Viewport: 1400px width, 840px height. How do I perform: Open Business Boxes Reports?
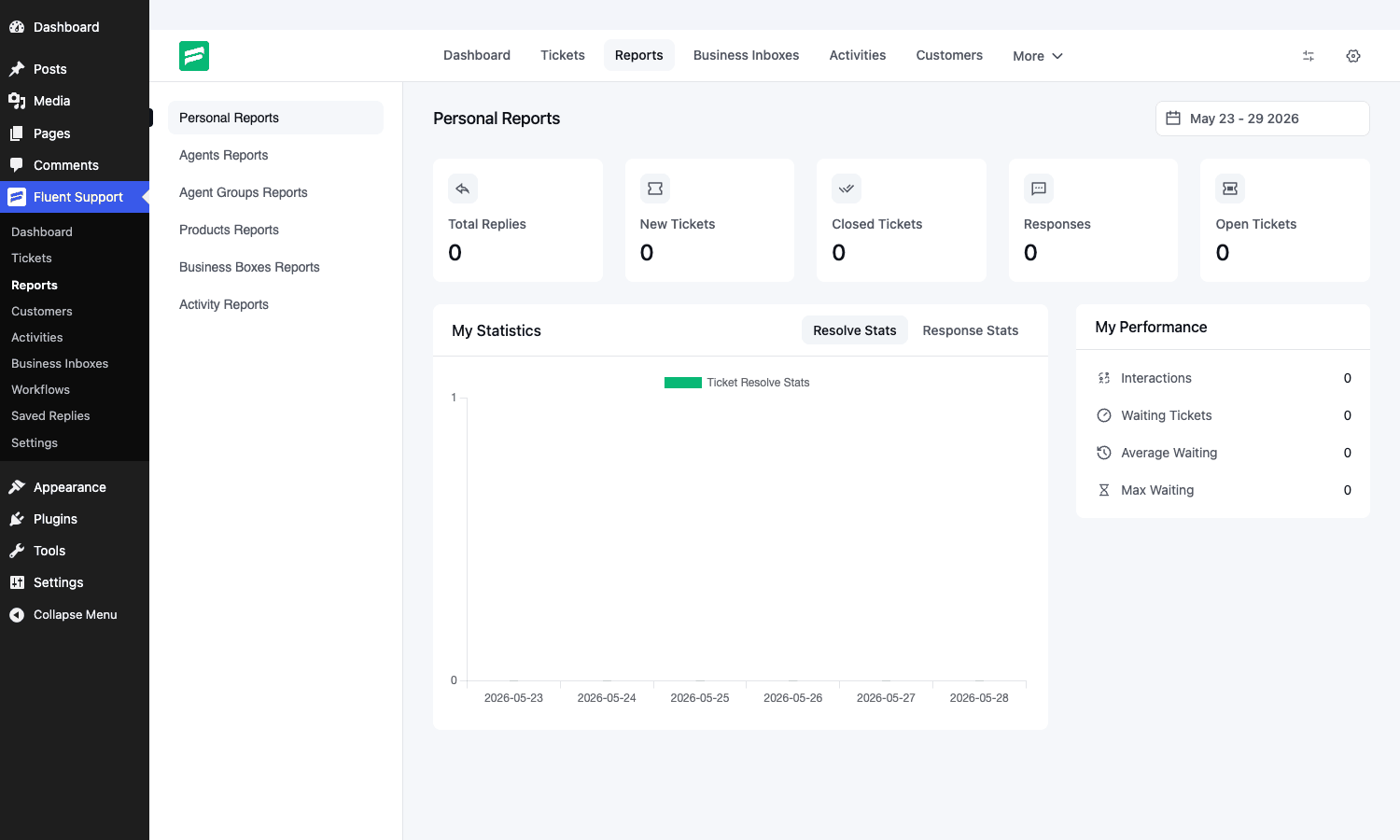tap(275, 267)
